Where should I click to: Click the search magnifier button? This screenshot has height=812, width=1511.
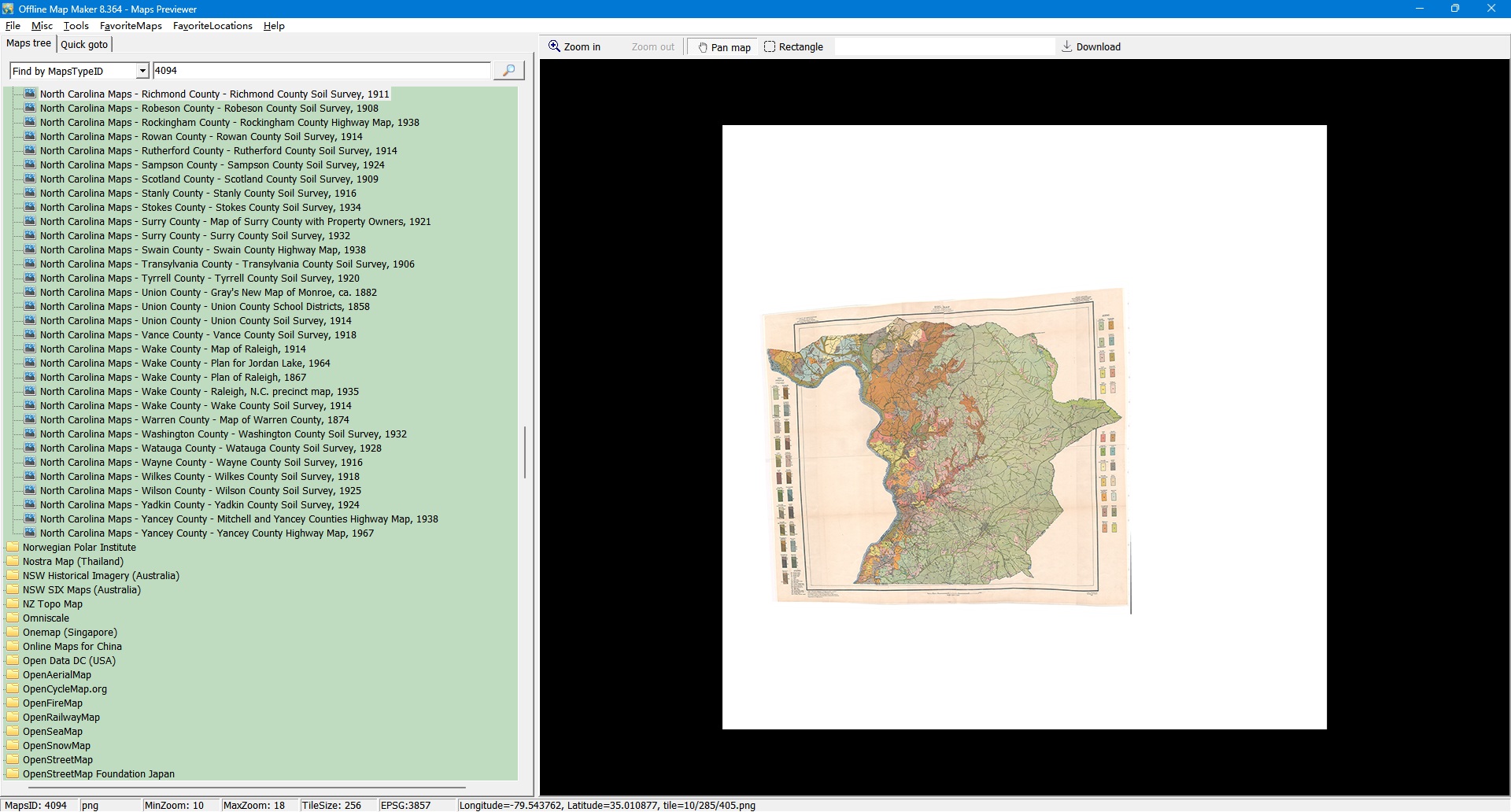click(x=508, y=71)
